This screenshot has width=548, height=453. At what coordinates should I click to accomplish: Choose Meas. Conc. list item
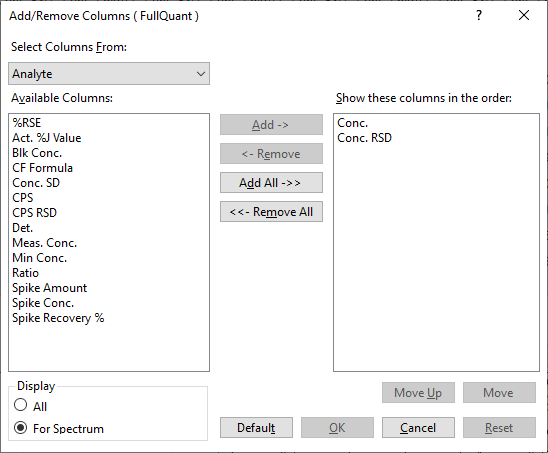click(44, 243)
